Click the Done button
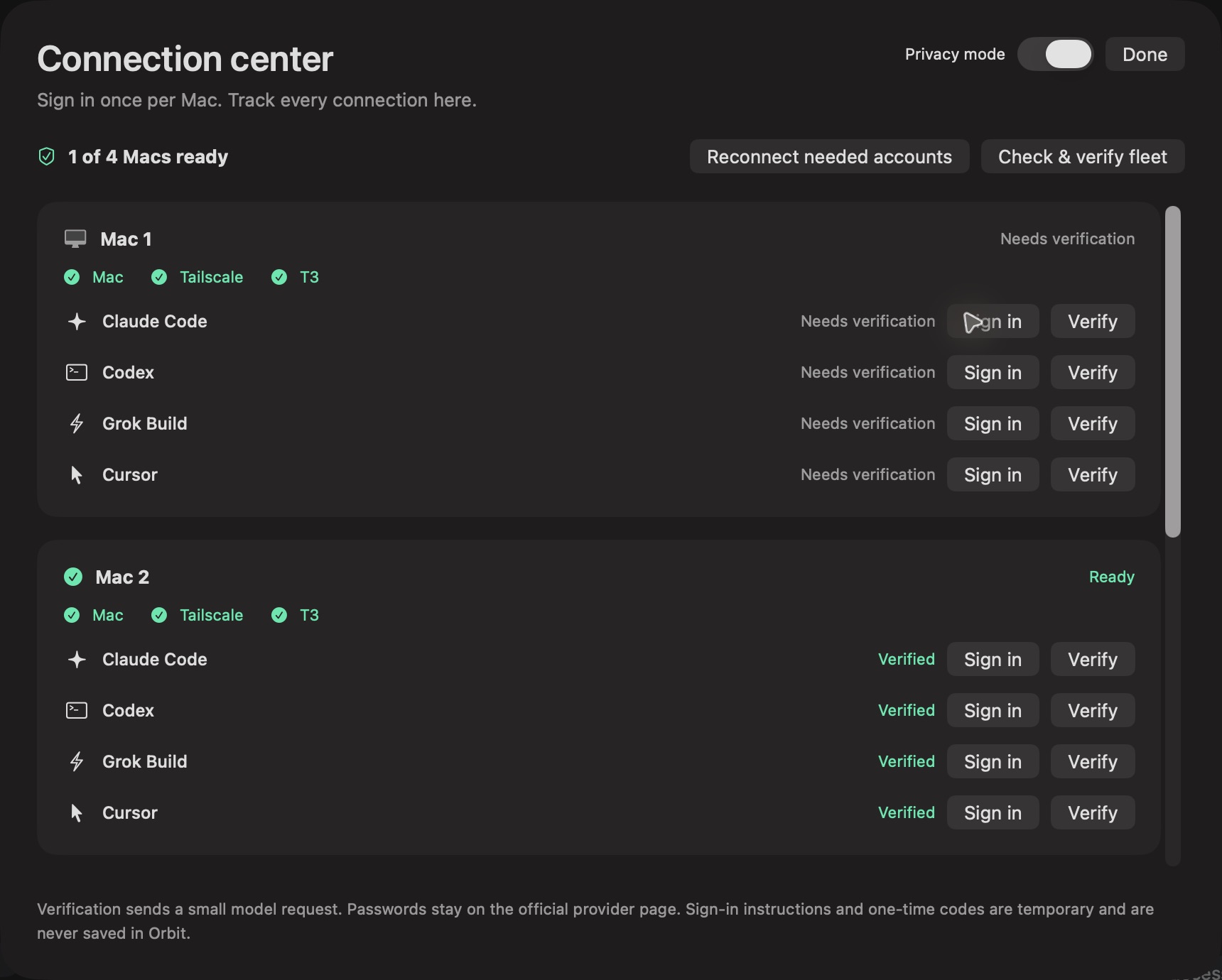Image resolution: width=1222 pixels, height=980 pixels. [x=1145, y=54]
